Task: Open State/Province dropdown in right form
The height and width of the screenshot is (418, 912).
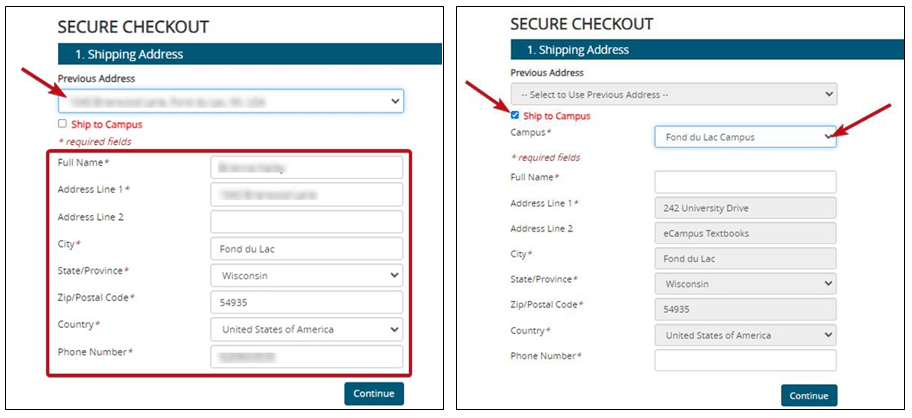Action: point(745,283)
